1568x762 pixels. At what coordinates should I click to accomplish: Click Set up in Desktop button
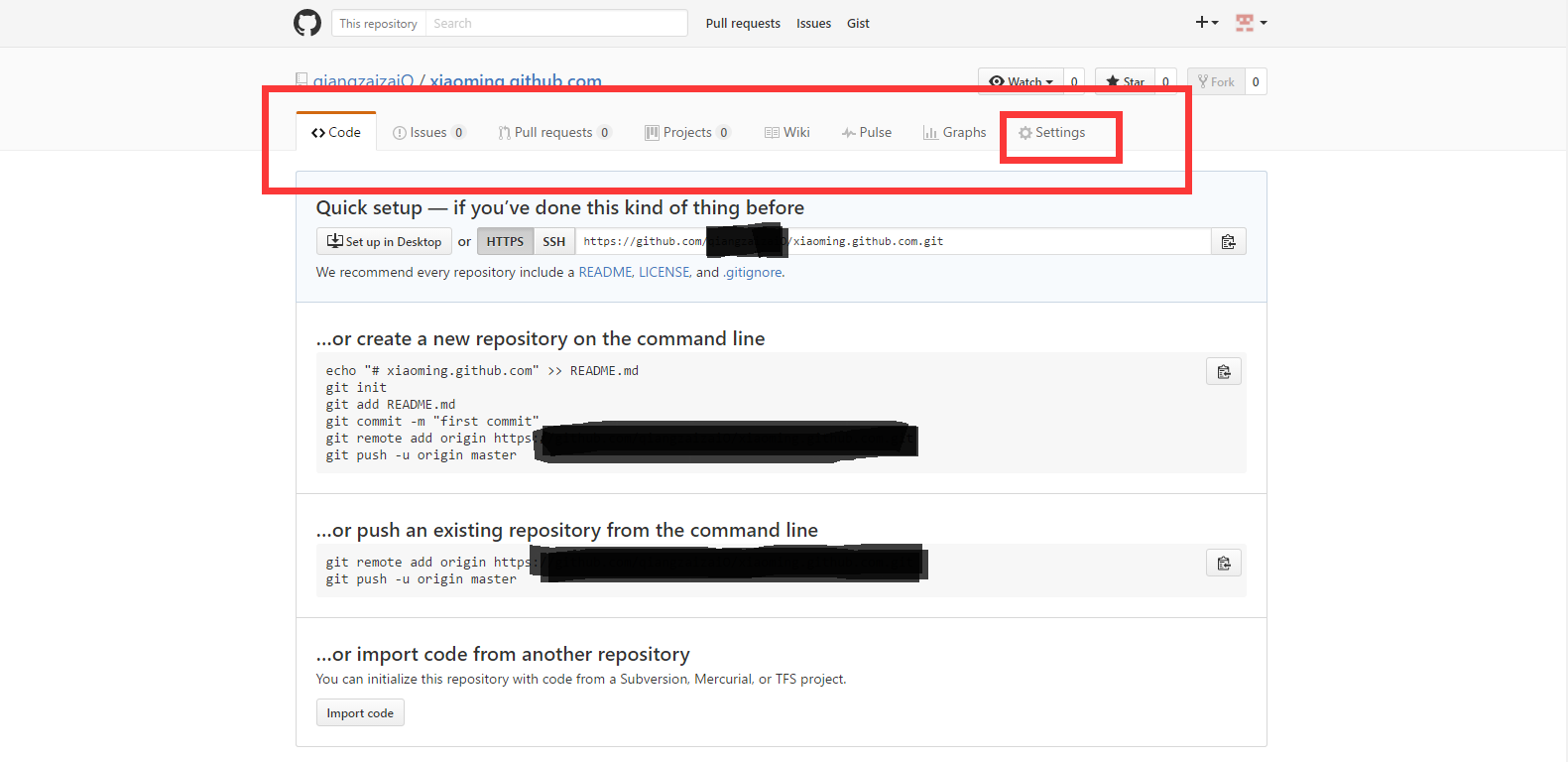(x=384, y=241)
